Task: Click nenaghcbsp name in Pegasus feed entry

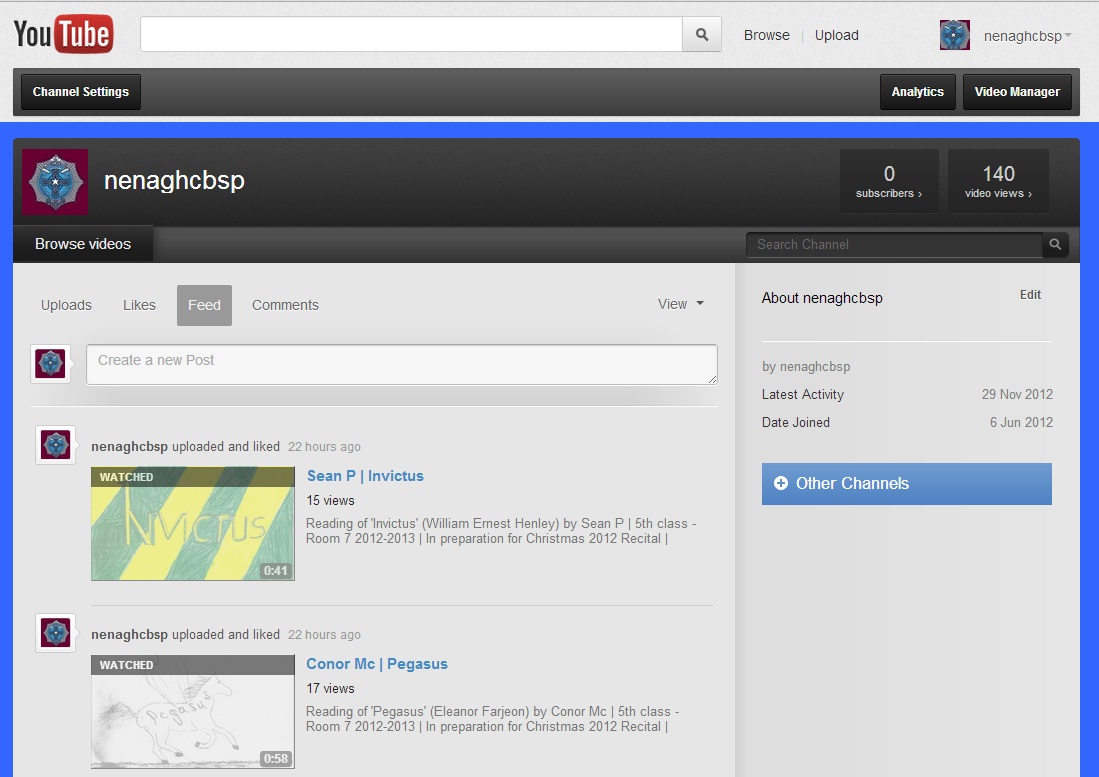Action: point(129,634)
